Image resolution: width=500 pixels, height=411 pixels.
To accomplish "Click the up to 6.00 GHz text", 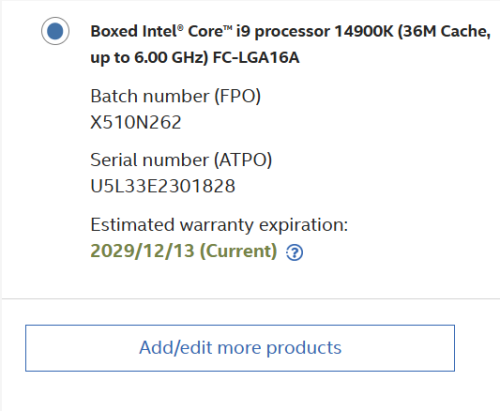I will coord(147,58).
